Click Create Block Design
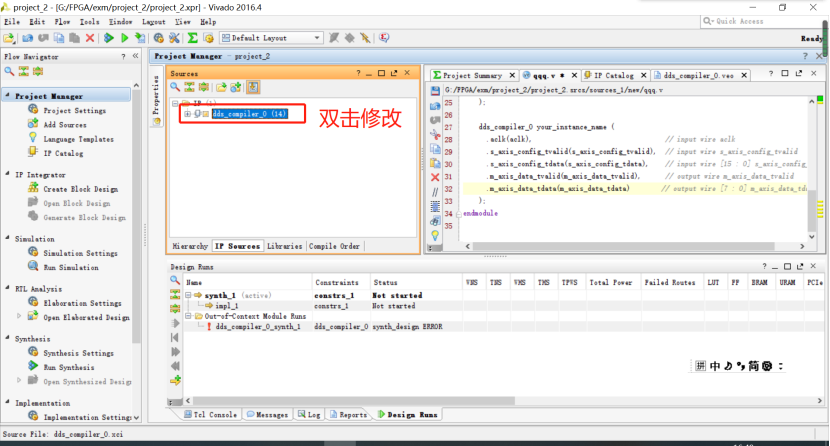 coord(80,189)
